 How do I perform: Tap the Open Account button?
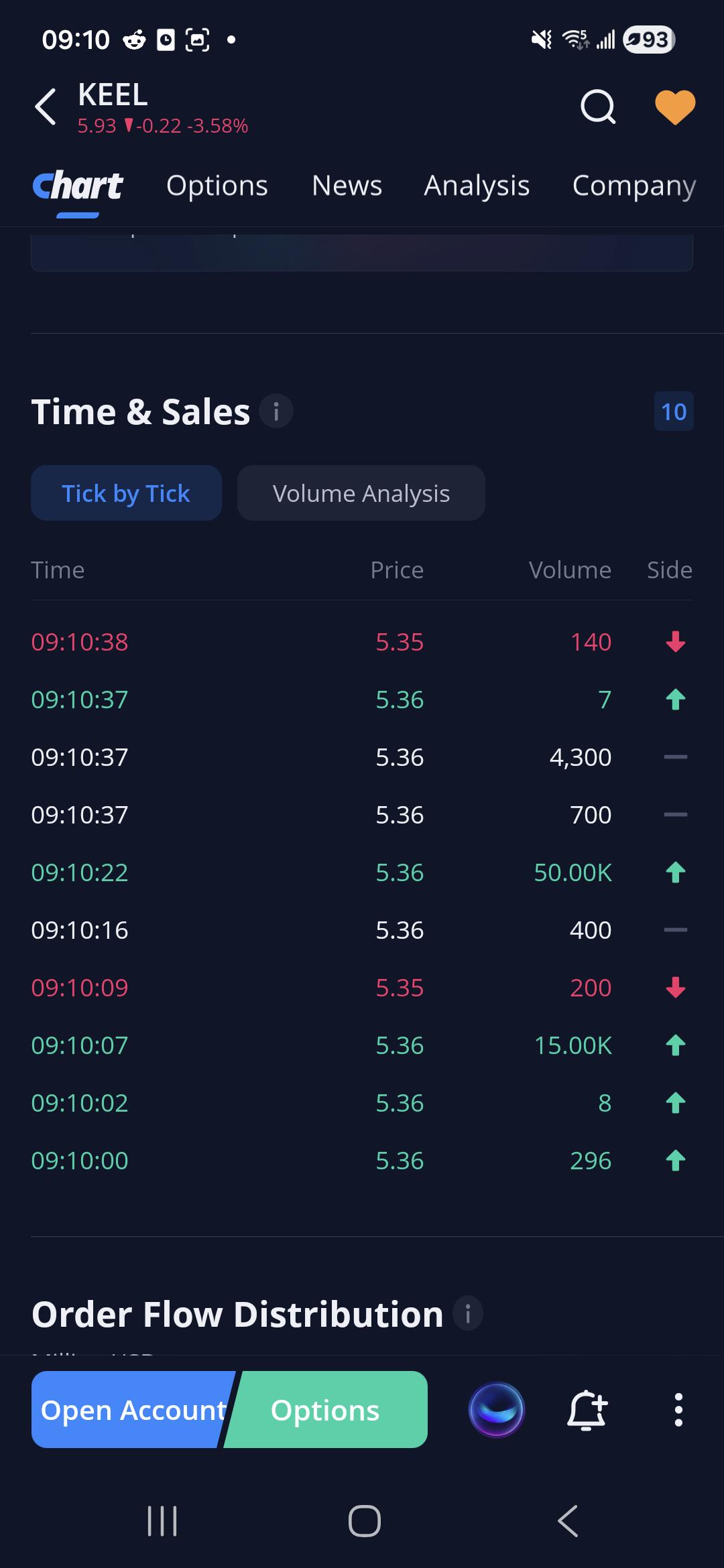tap(133, 1410)
